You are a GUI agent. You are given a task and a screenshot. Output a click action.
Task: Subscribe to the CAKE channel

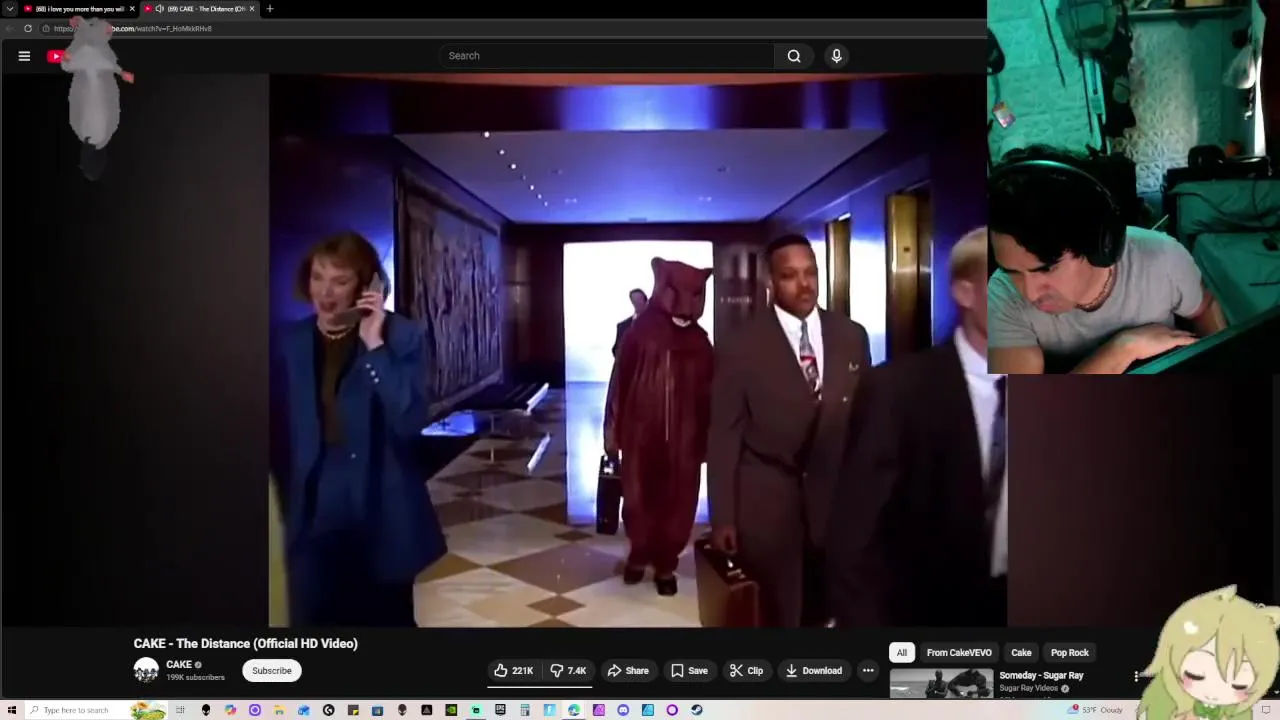click(x=272, y=671)
